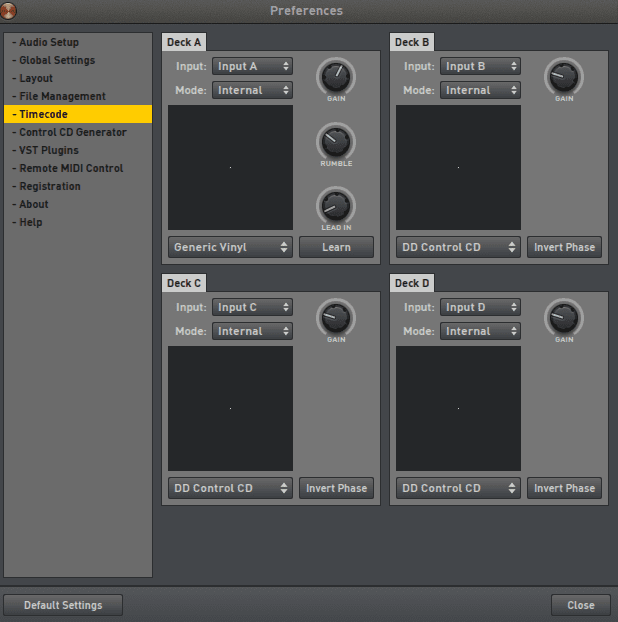Screen dimensions: 618x622
Task: Open Deck A Input dropdown
Action: pyautogui.click(x=252, y=66)
